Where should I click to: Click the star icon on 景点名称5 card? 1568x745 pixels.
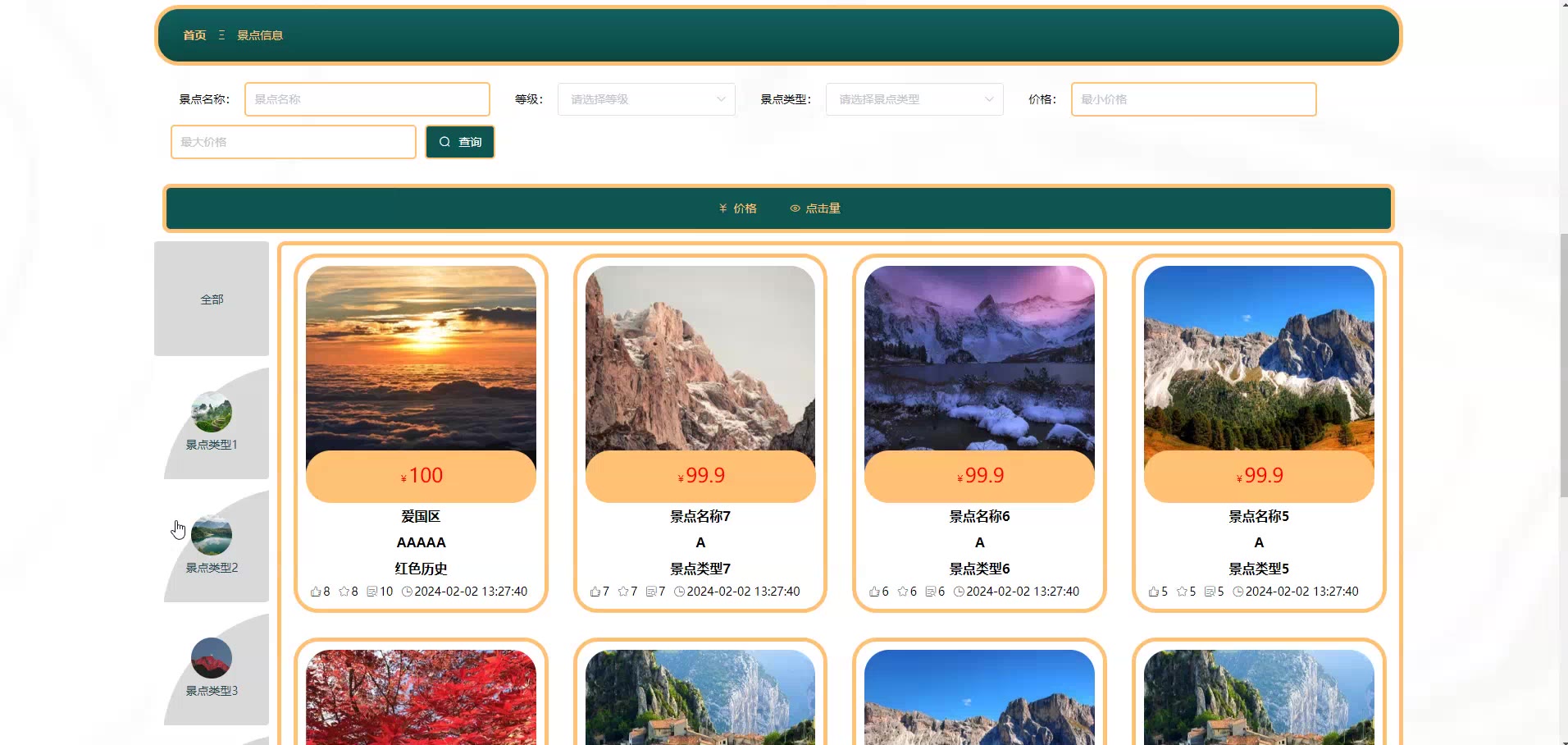1182,592
